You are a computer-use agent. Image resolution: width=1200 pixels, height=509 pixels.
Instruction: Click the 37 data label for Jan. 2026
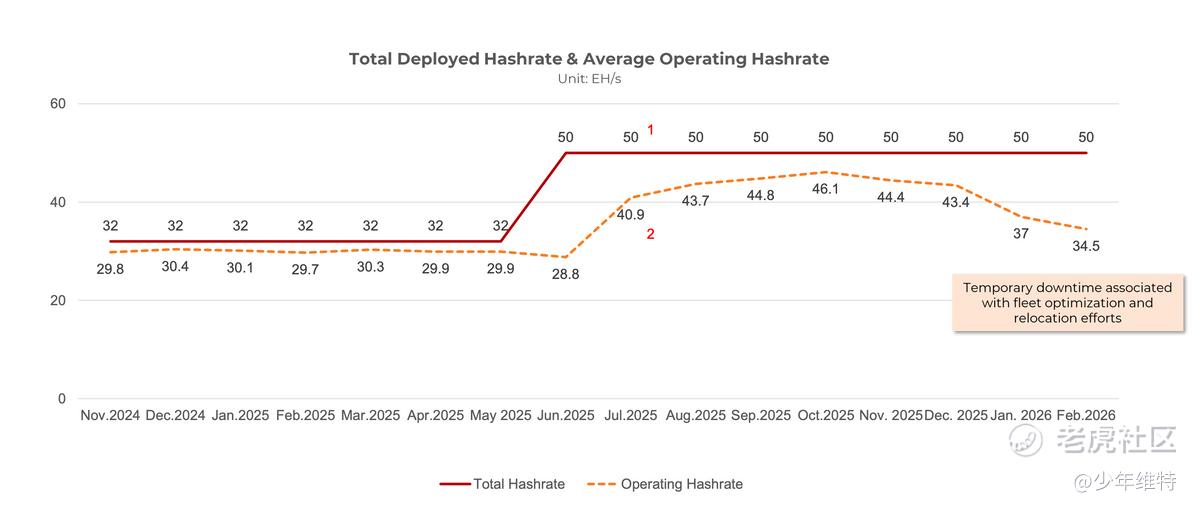point(1021,234)
